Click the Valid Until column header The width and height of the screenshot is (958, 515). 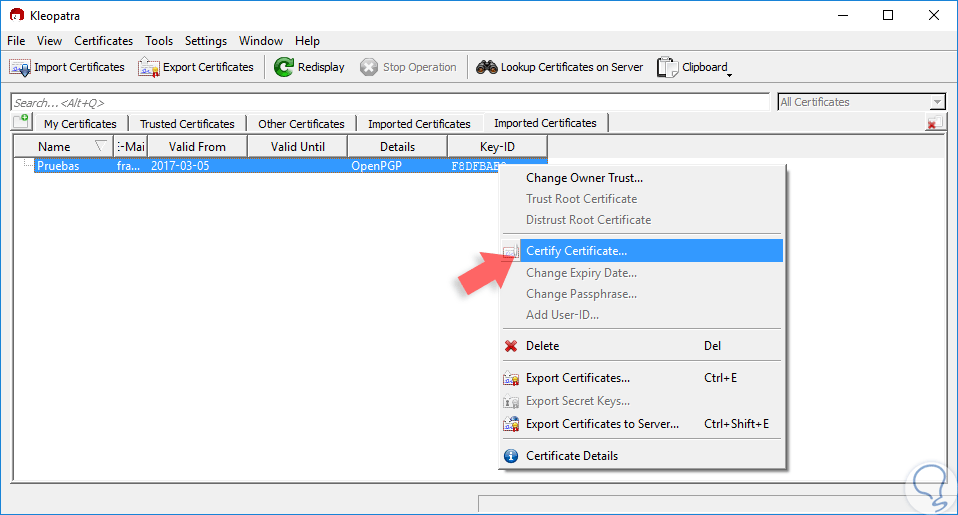(x=298, y=147)
